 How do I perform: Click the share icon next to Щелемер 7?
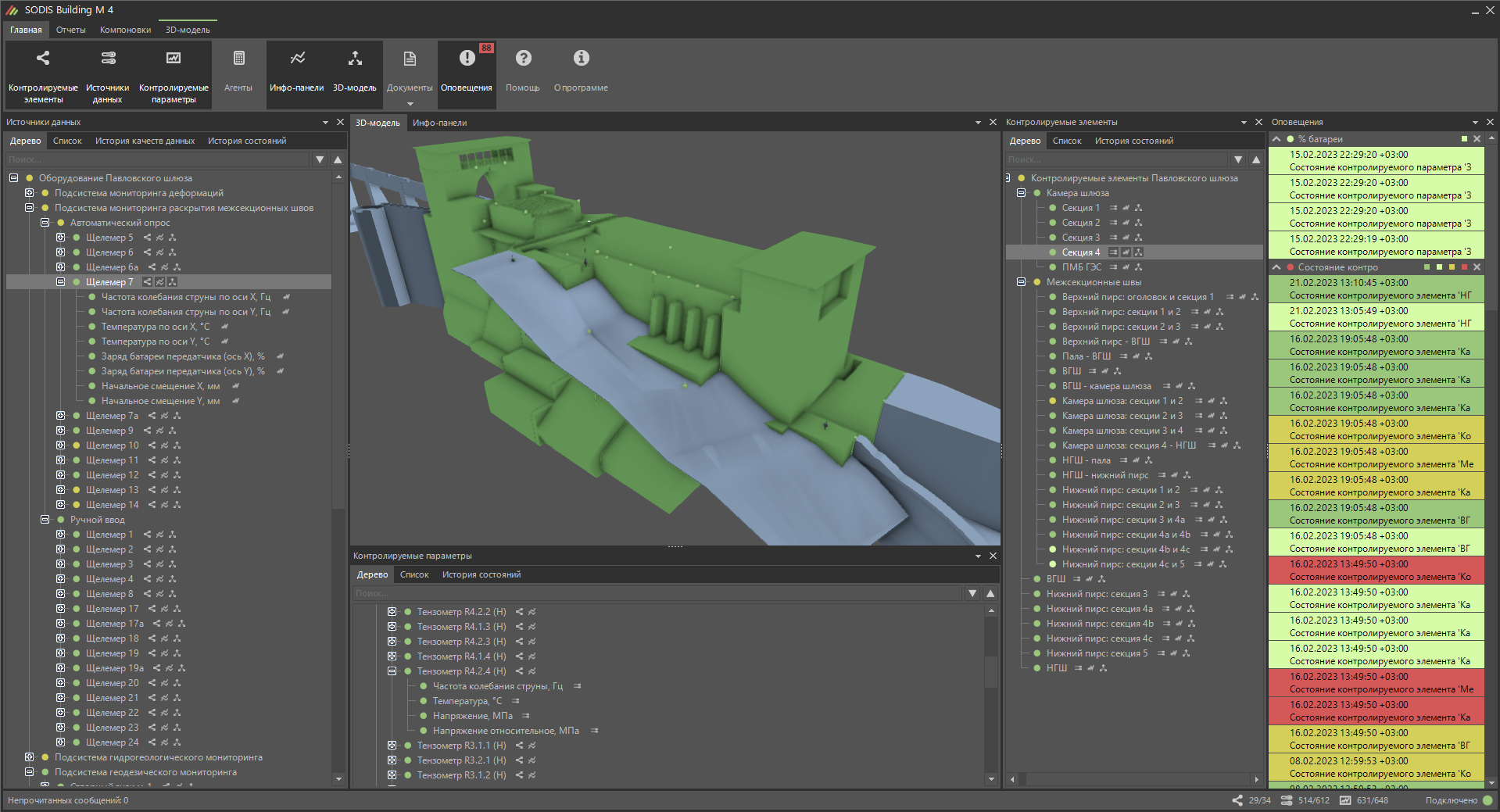pos(147,282)
